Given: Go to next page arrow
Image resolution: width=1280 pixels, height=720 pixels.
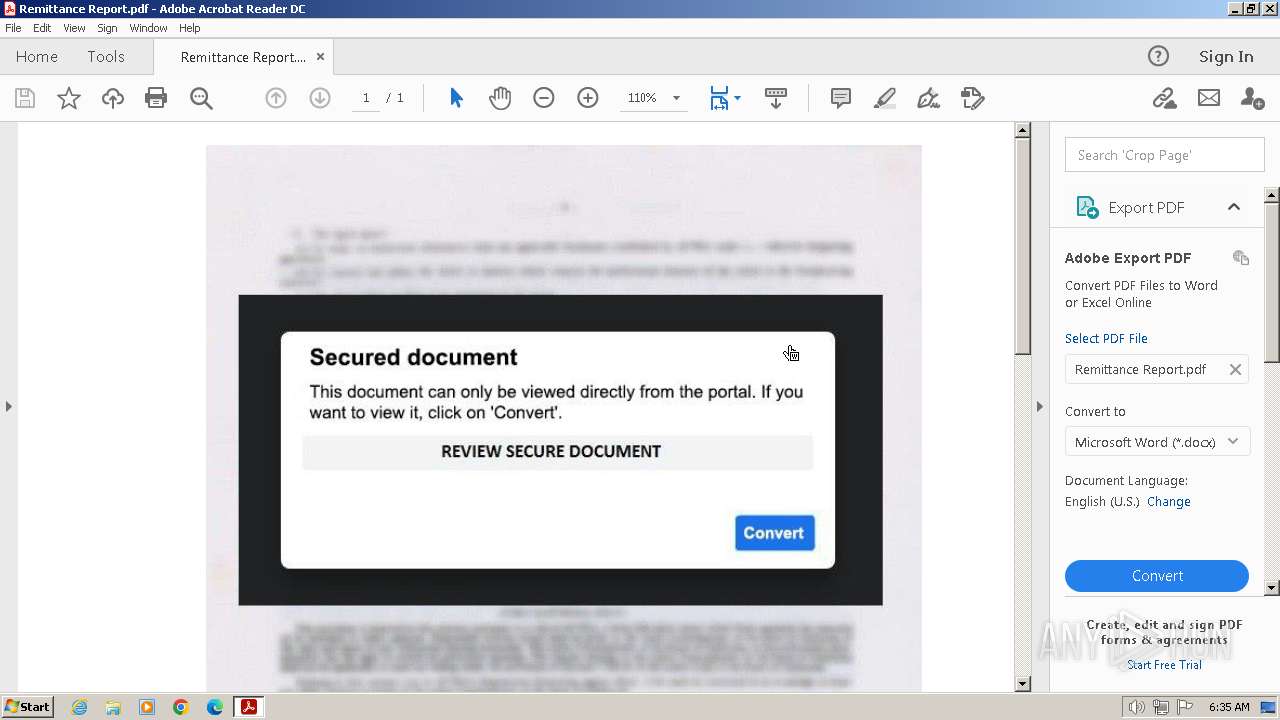Looking at the screenshot, I should [320, 98].
